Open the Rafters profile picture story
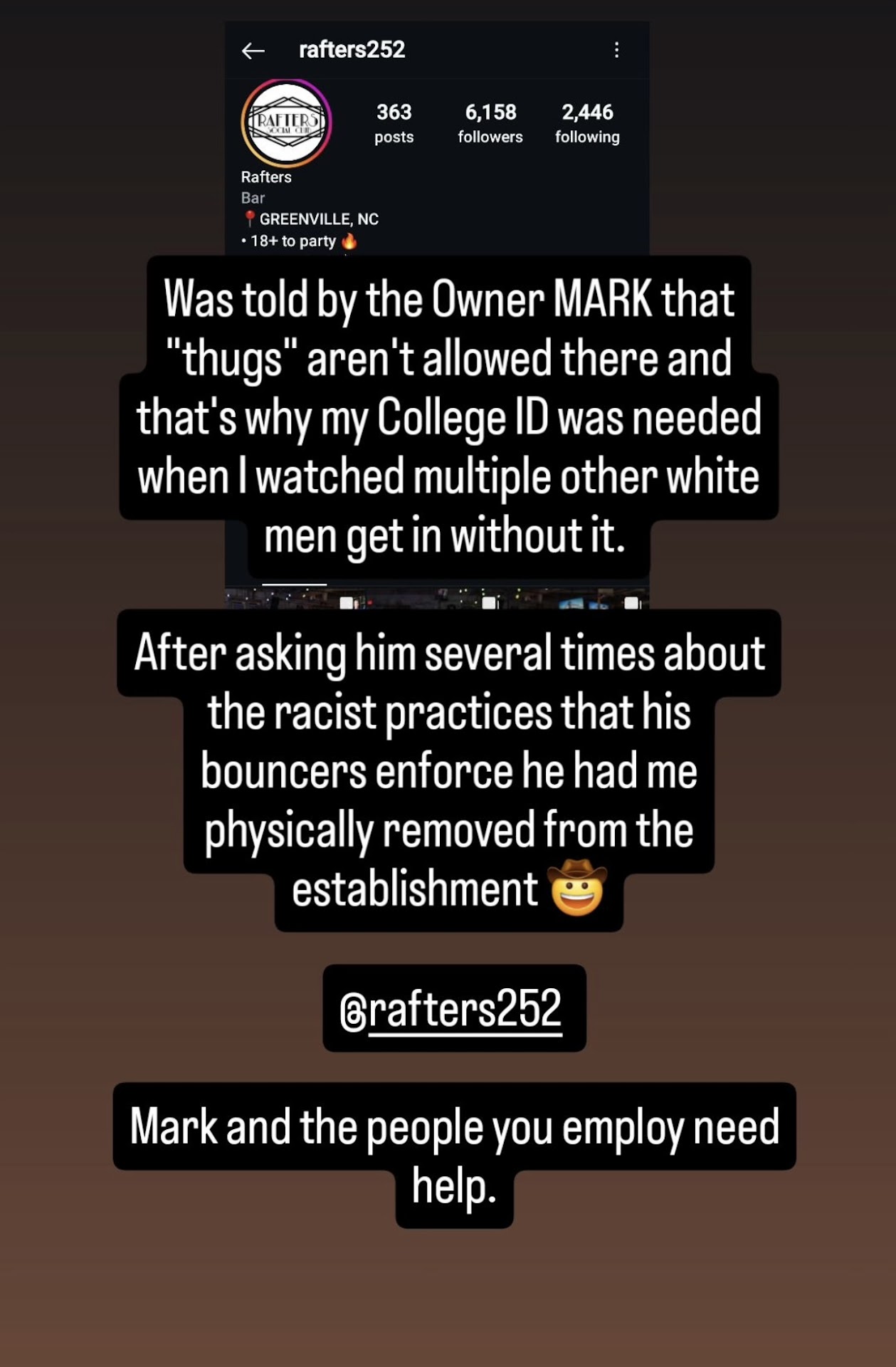The image size is (896, 1367). [x=286, y=123]
